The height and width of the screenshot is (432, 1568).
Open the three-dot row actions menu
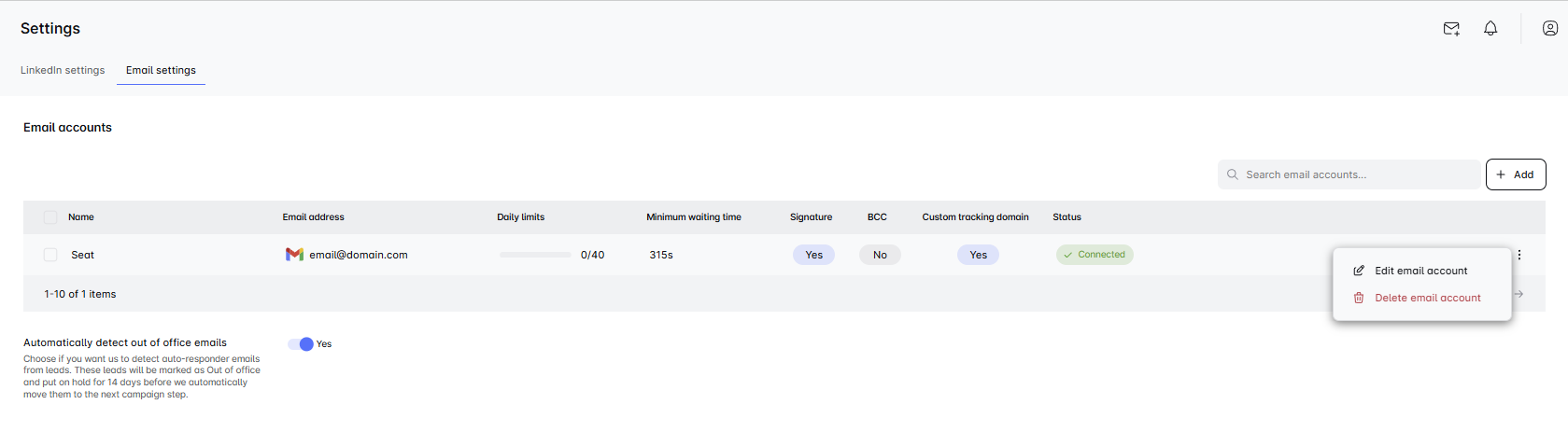pos(1519,255)
